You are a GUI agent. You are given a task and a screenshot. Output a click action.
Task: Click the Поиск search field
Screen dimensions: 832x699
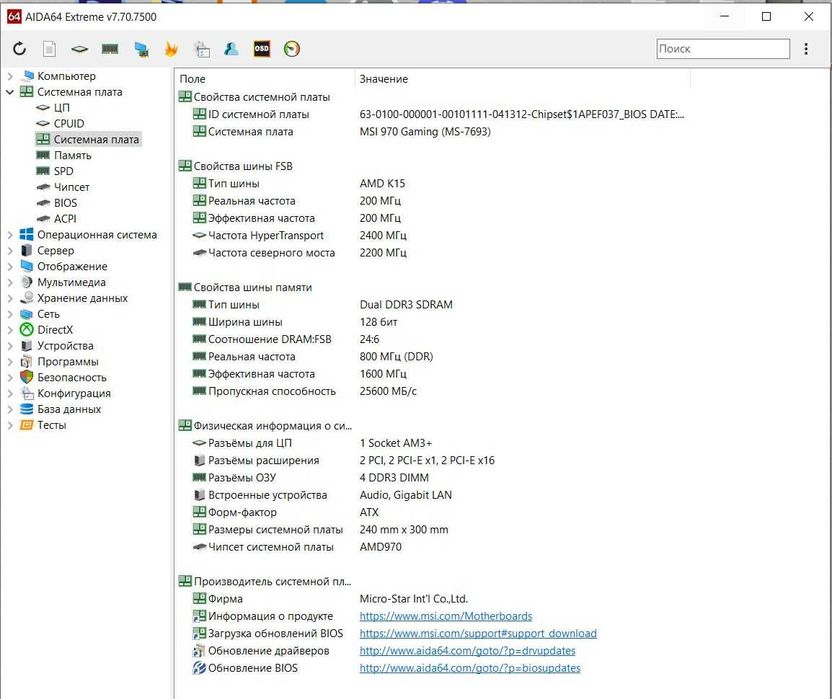coord(723,49)
